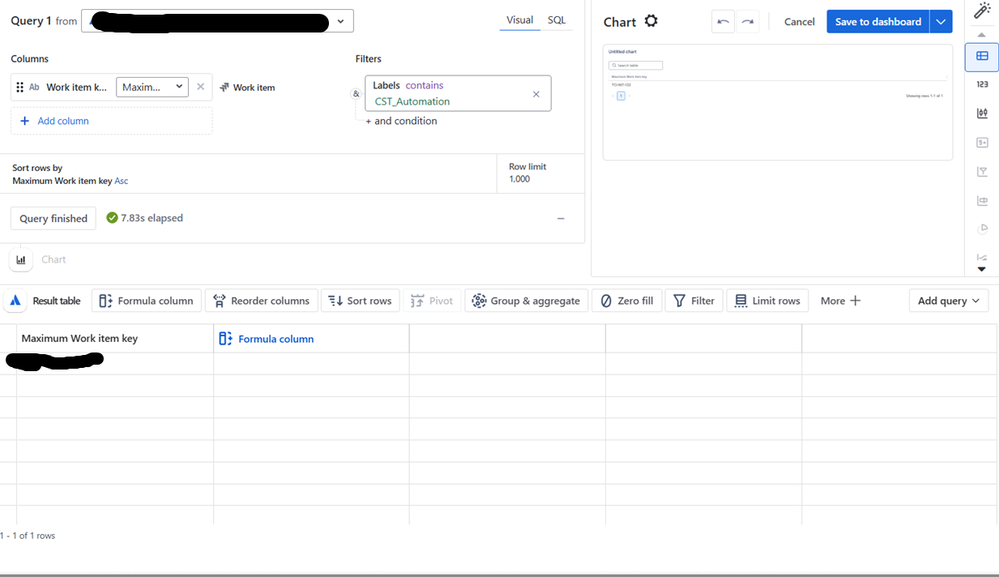Click the 7.83s elapsed status
The width and height of the screenshot is (999, 577).
(x=145, y=218)
